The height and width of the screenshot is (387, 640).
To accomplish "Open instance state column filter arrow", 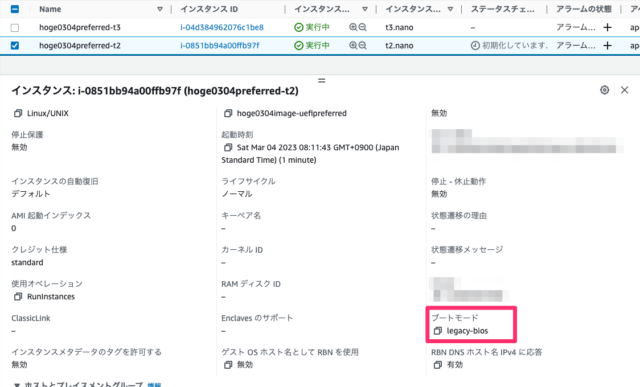I will click(364, 9).
